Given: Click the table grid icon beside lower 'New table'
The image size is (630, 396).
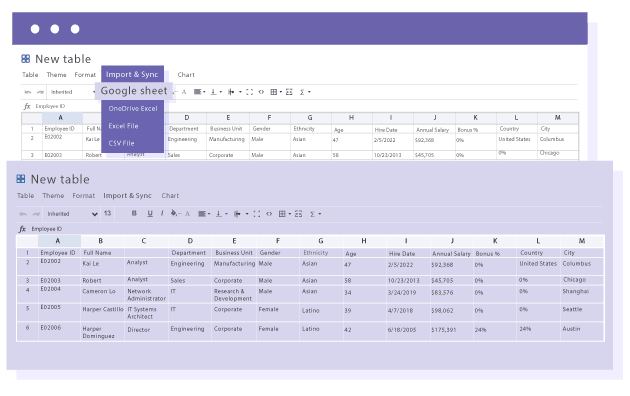Looking at the screenshot, I should (20, 179).
